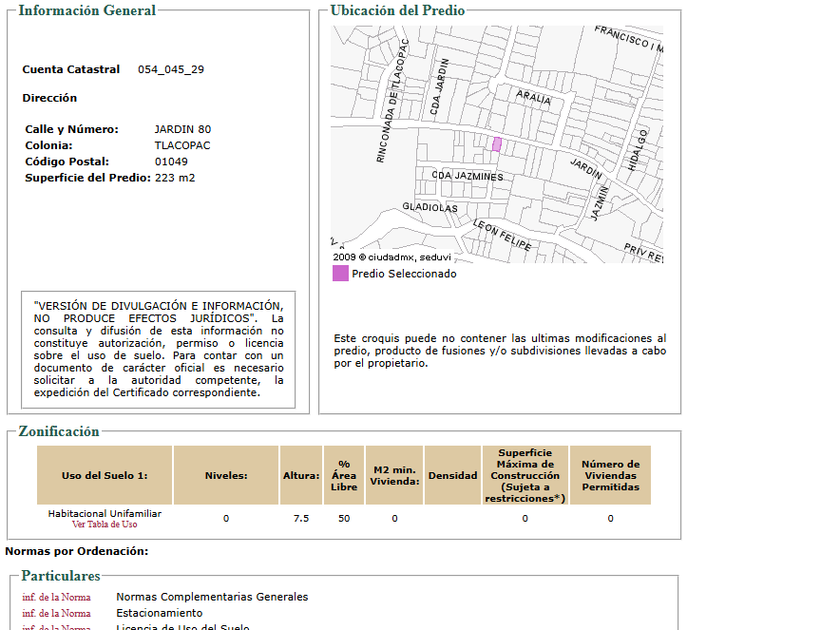Click the Cuenta Catastral value 054_045_29
This screenshot has width=840, height=630.
(x=171, y=69)
